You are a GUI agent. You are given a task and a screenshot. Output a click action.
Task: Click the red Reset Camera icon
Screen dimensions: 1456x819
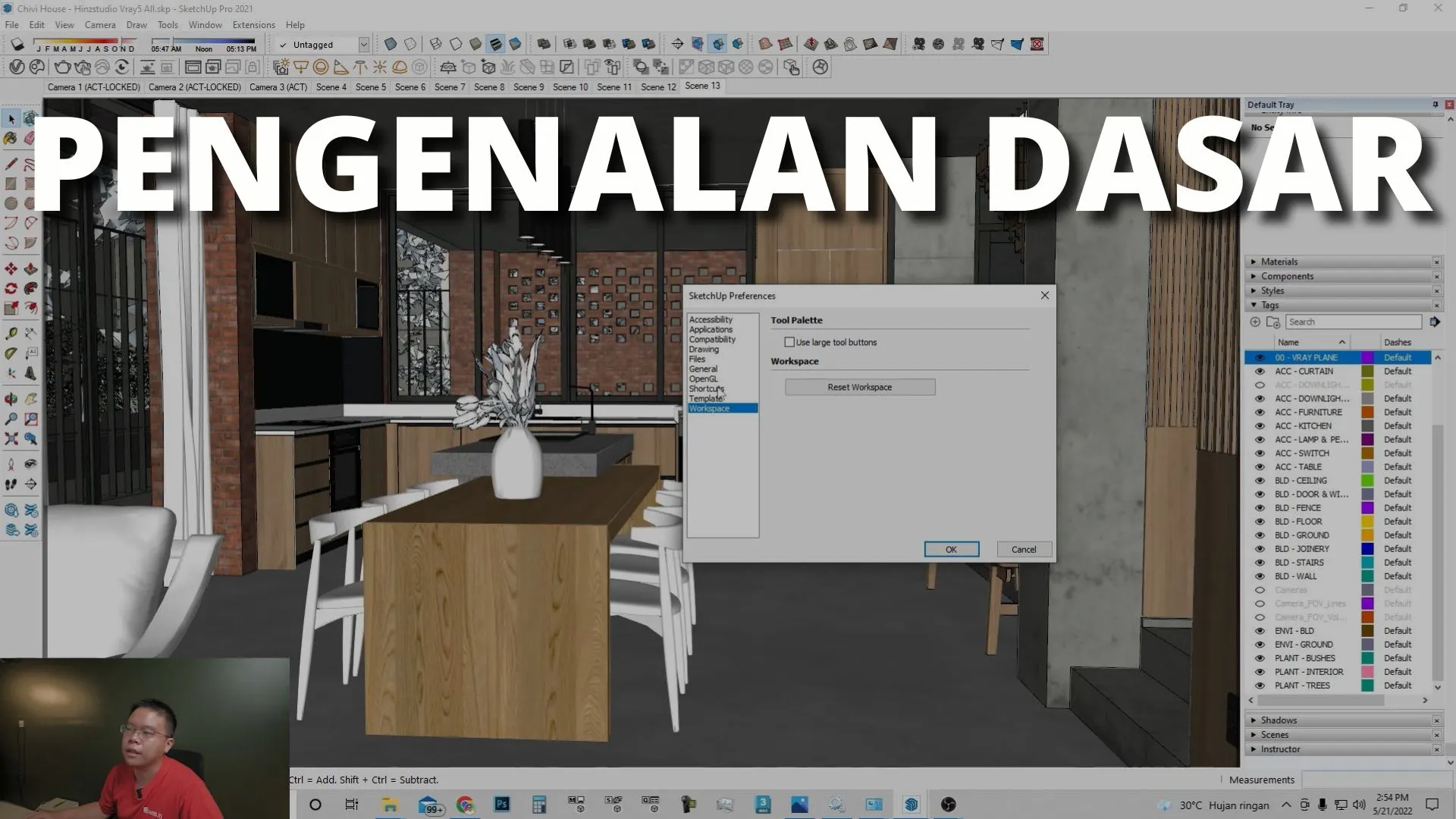coord(1037,44)
